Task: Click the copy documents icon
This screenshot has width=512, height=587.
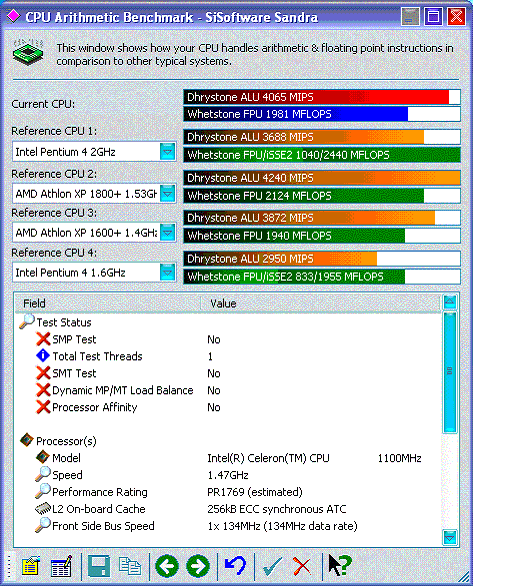Action: pyautogui.click(x=129, y=566)
